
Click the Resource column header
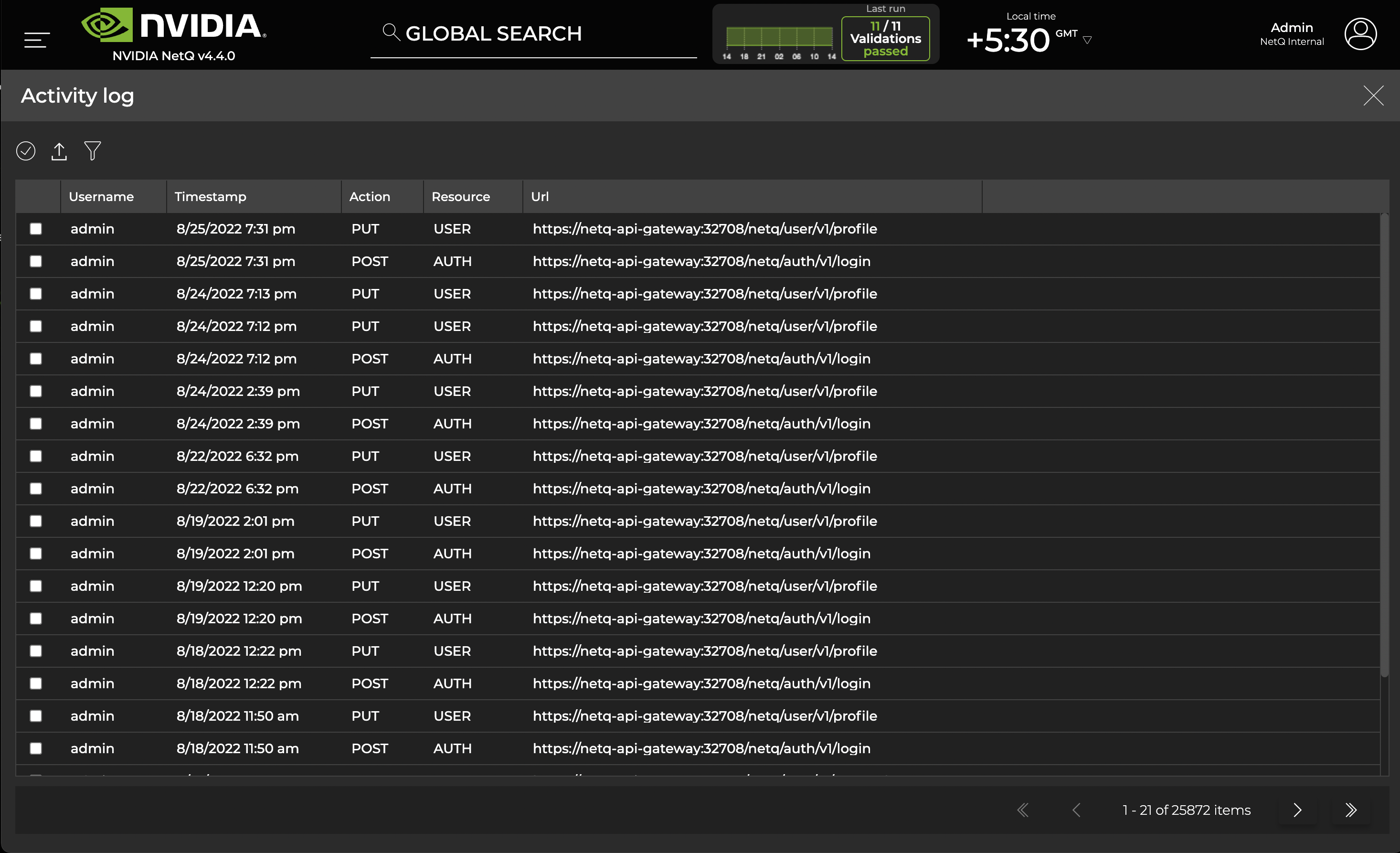point(460,197)
